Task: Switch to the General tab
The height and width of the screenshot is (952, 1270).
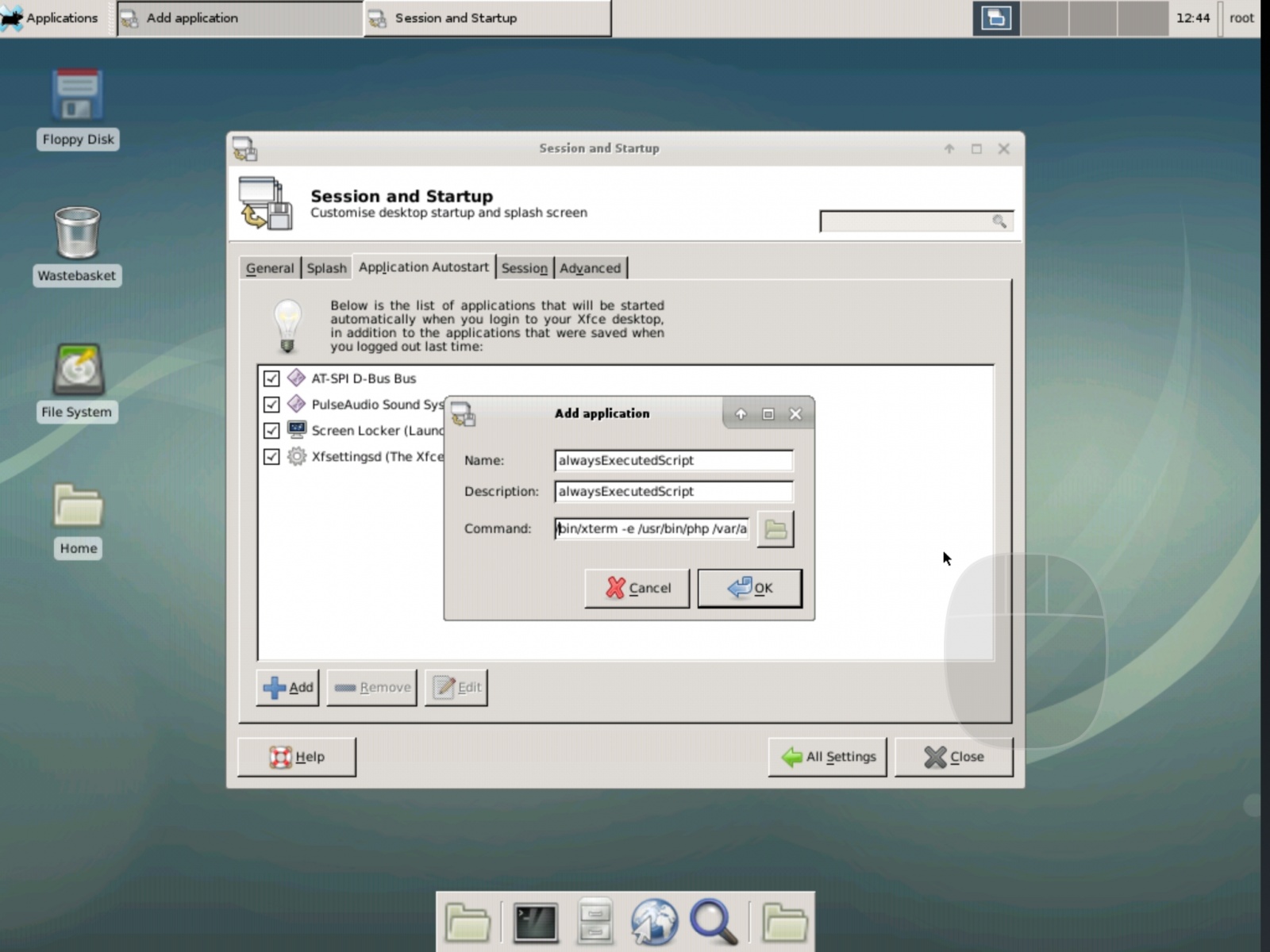Action: pyautogui.click(x=270, y=268)
